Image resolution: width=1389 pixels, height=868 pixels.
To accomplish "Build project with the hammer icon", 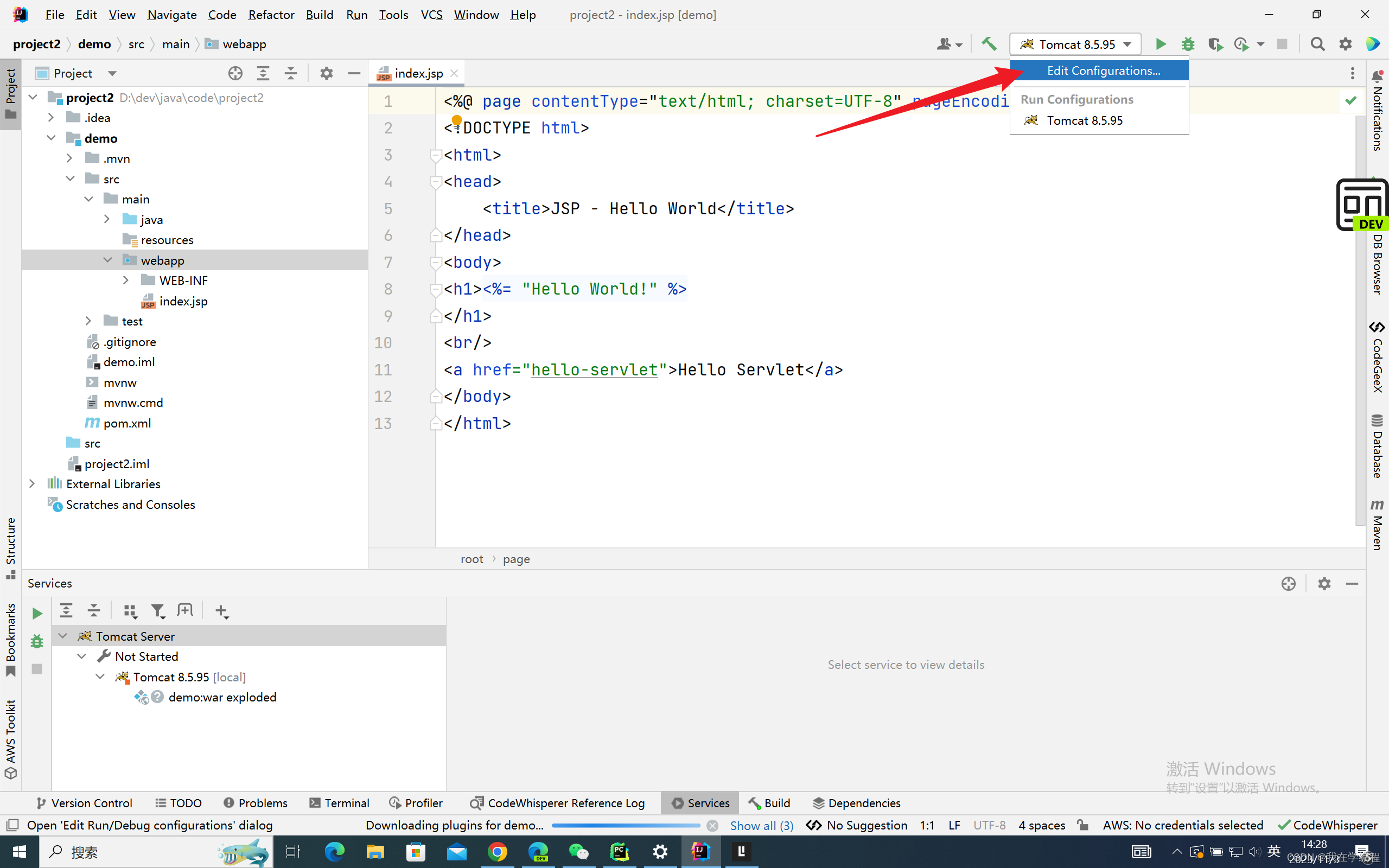I will click(x=989, y=44).
